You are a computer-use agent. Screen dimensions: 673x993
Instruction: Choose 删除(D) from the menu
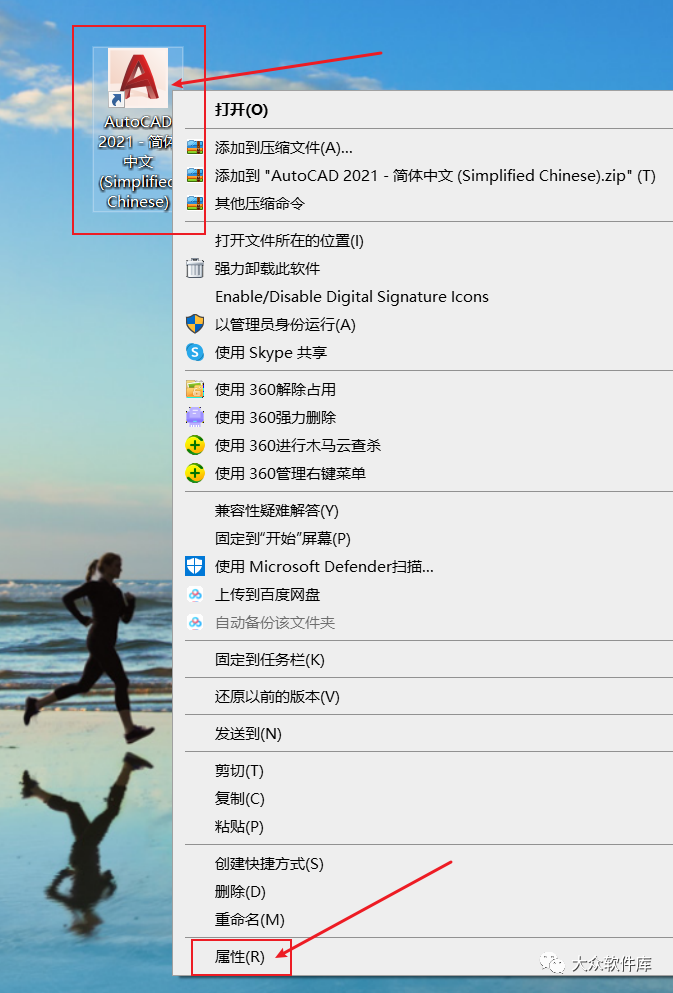[x=240, y=892]
